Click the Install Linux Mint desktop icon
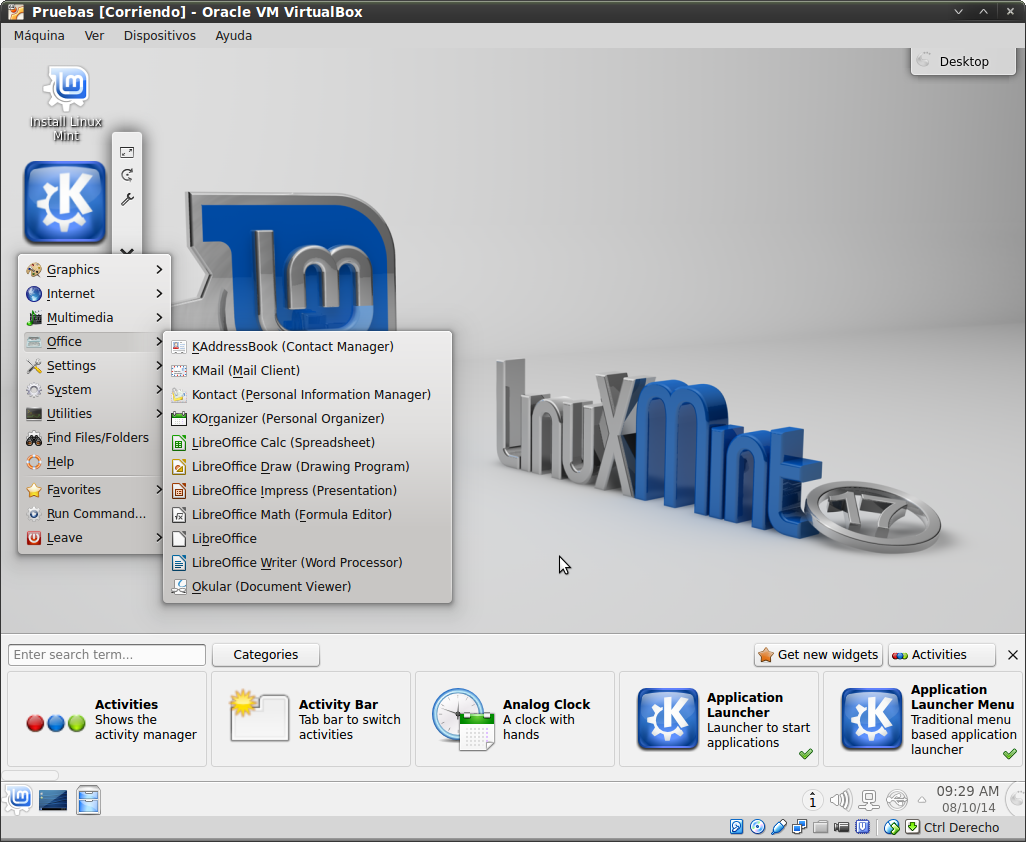The width and height of the screenshot is (1026, 842). (67, 102)
